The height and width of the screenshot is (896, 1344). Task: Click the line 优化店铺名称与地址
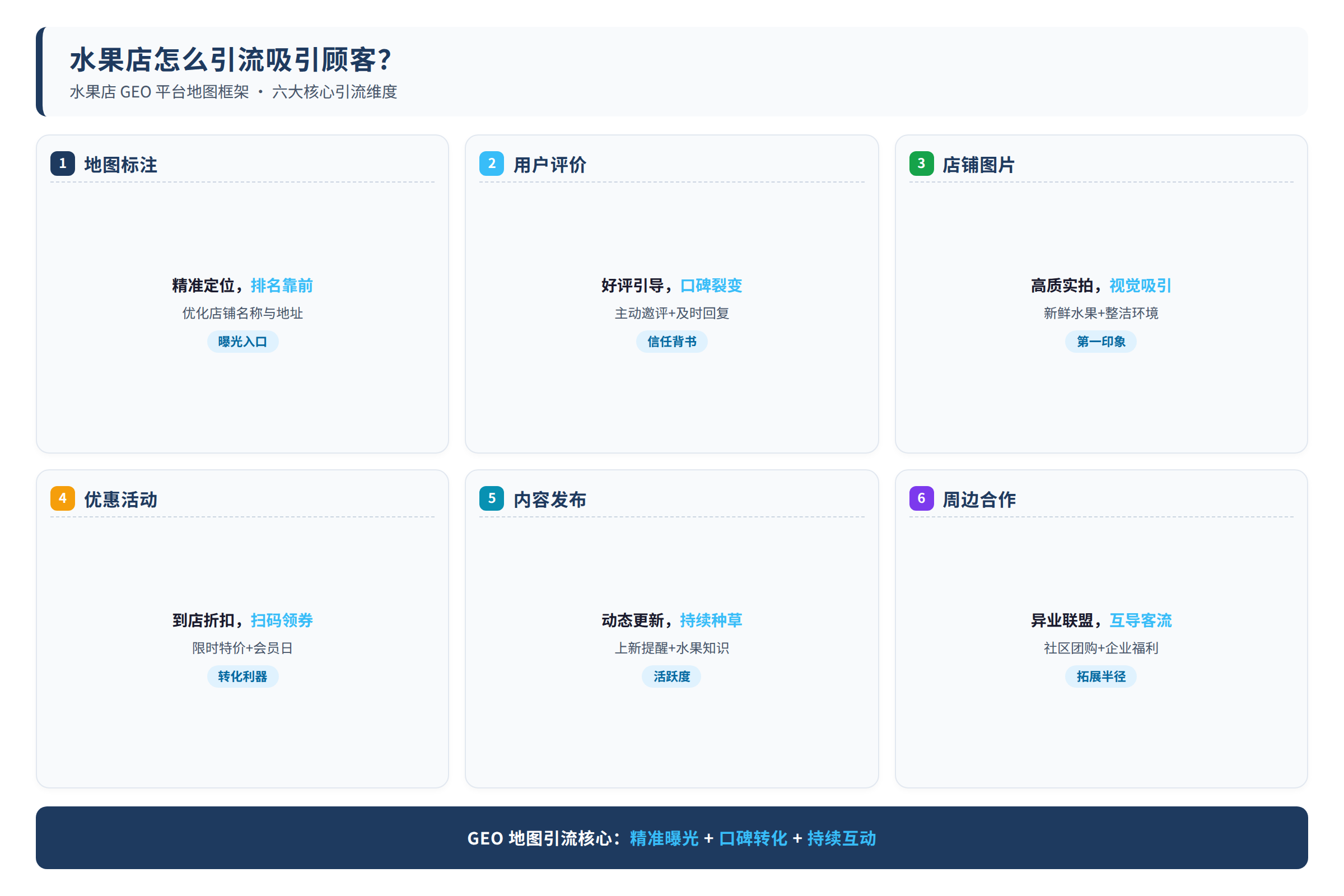242,313
